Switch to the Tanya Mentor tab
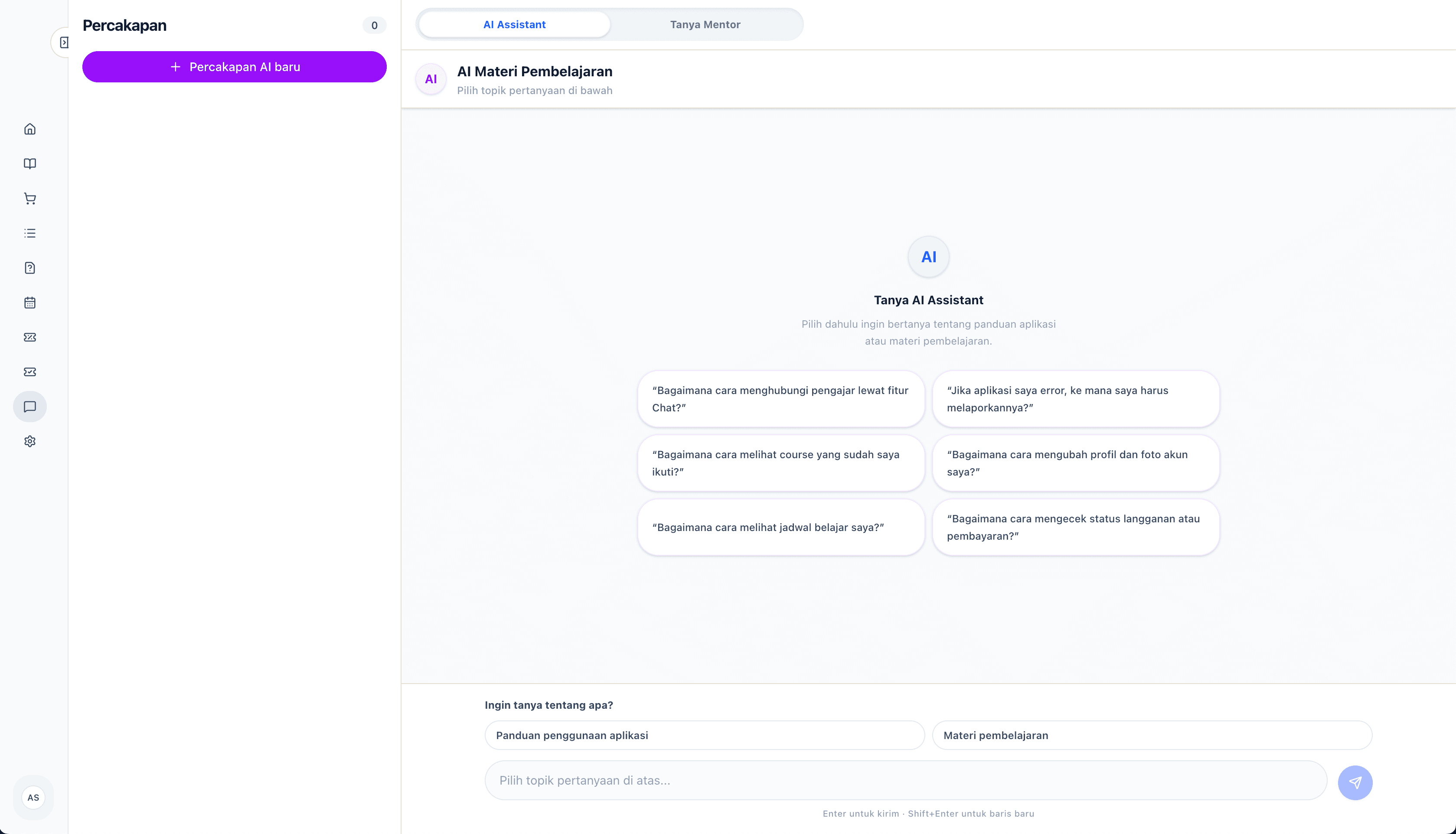1456x834 pixels. pos(705,25)
